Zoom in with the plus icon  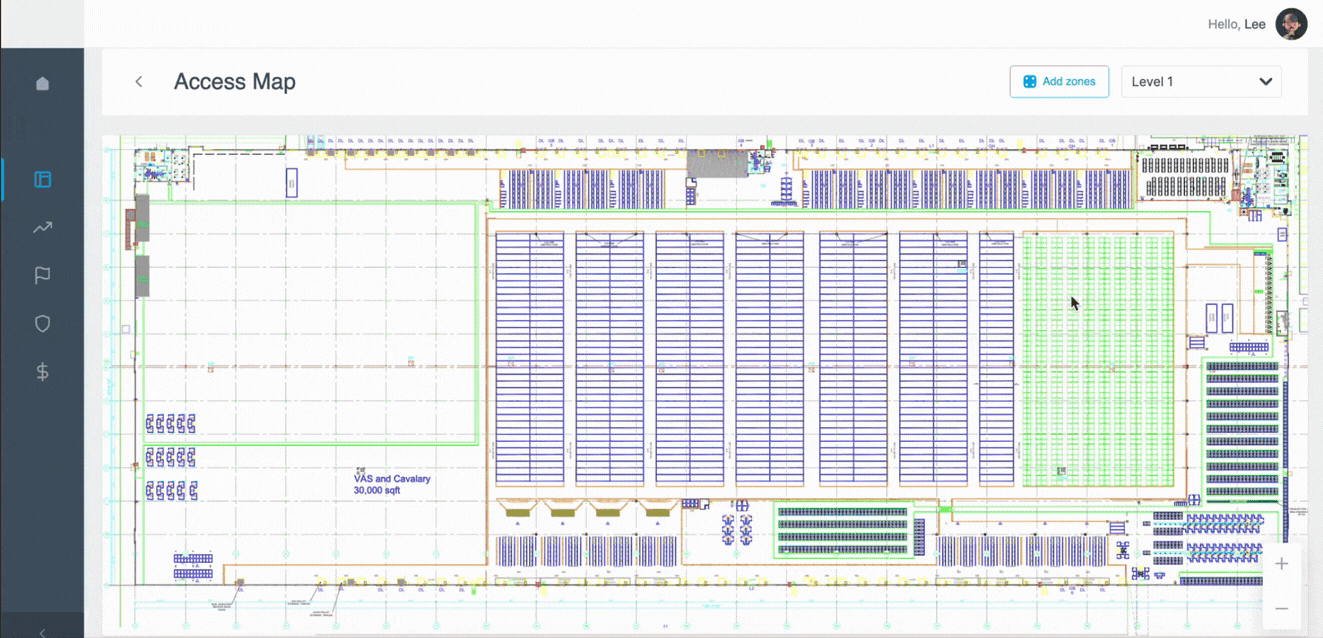(1281, 562)
